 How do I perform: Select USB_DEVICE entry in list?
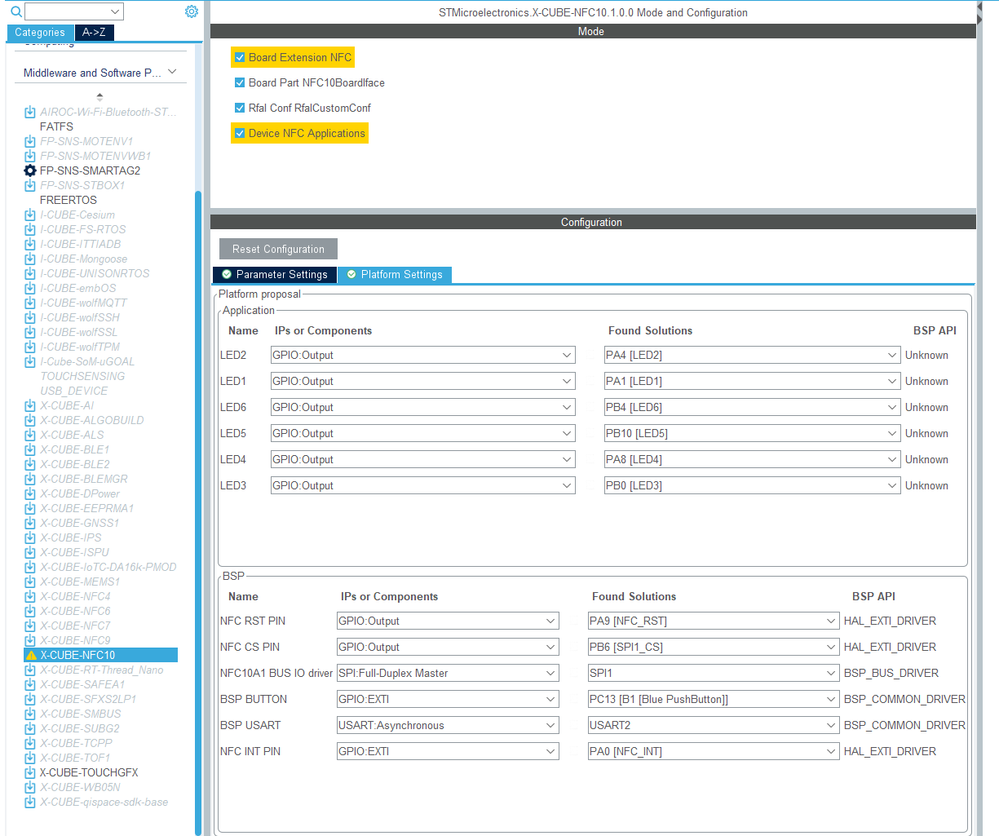pos(74,391)
